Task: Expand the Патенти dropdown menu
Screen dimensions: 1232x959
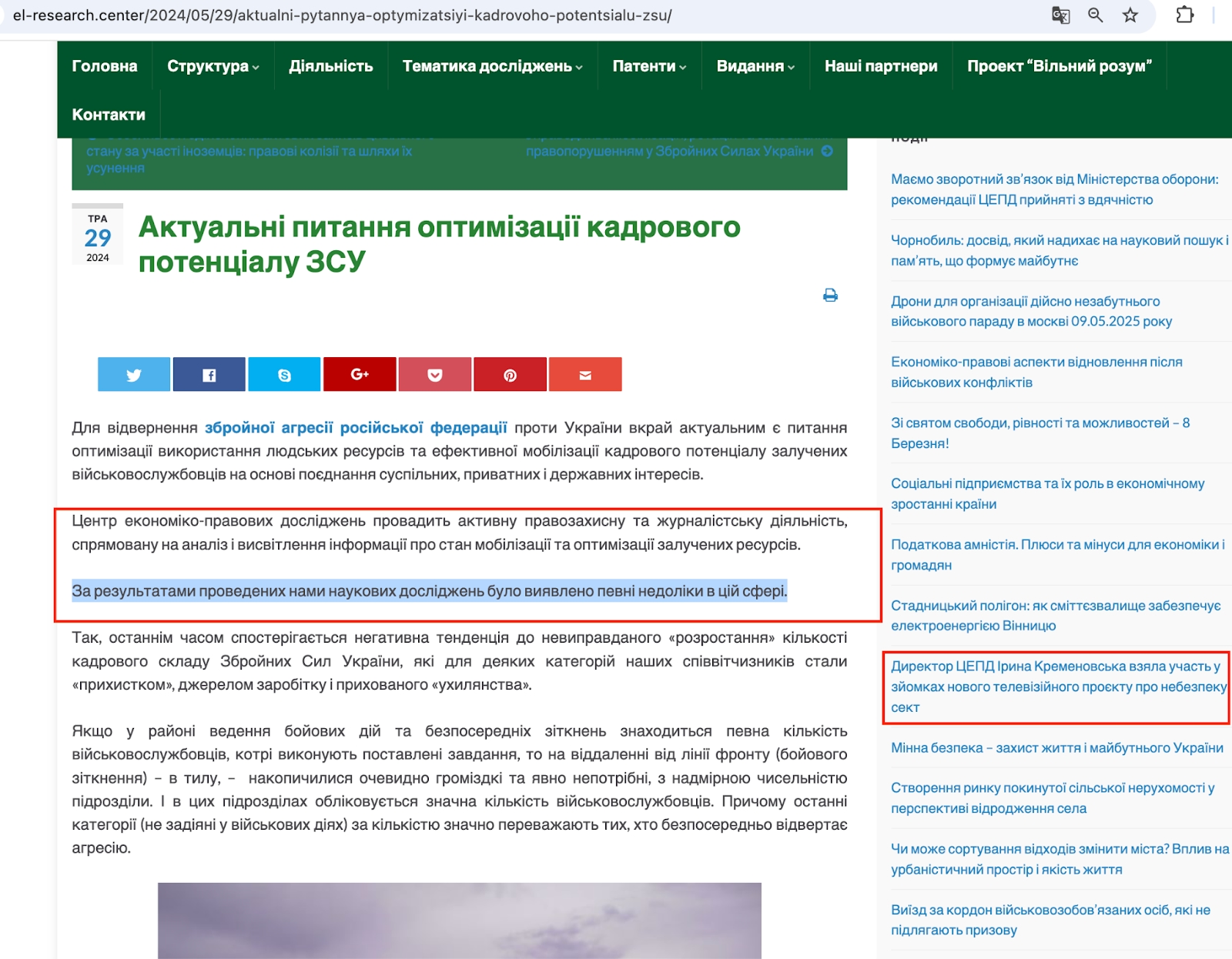Action: pos(649,66)
